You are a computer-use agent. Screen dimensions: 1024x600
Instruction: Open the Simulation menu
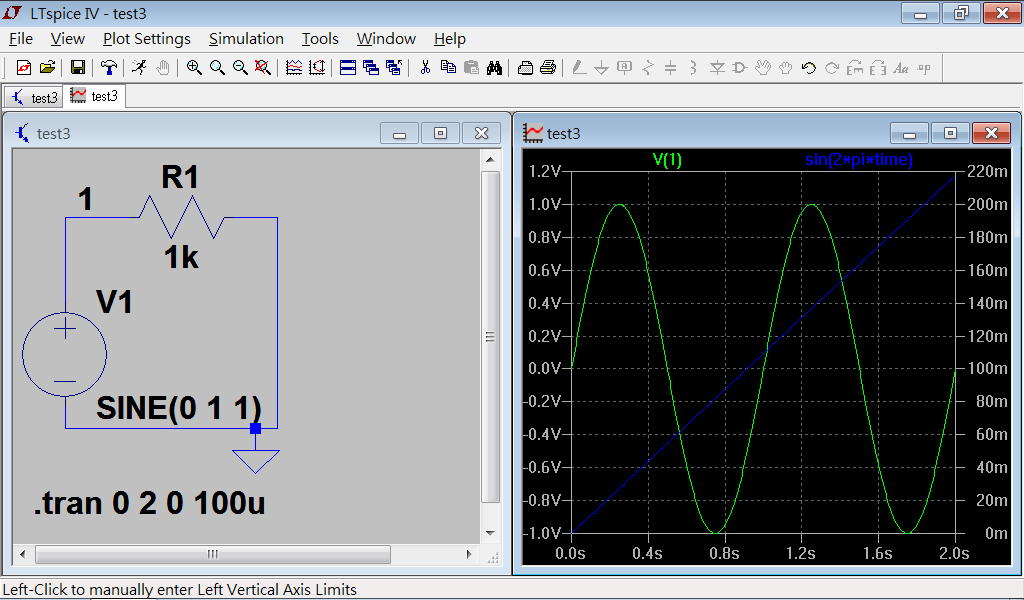coord(246,39)
